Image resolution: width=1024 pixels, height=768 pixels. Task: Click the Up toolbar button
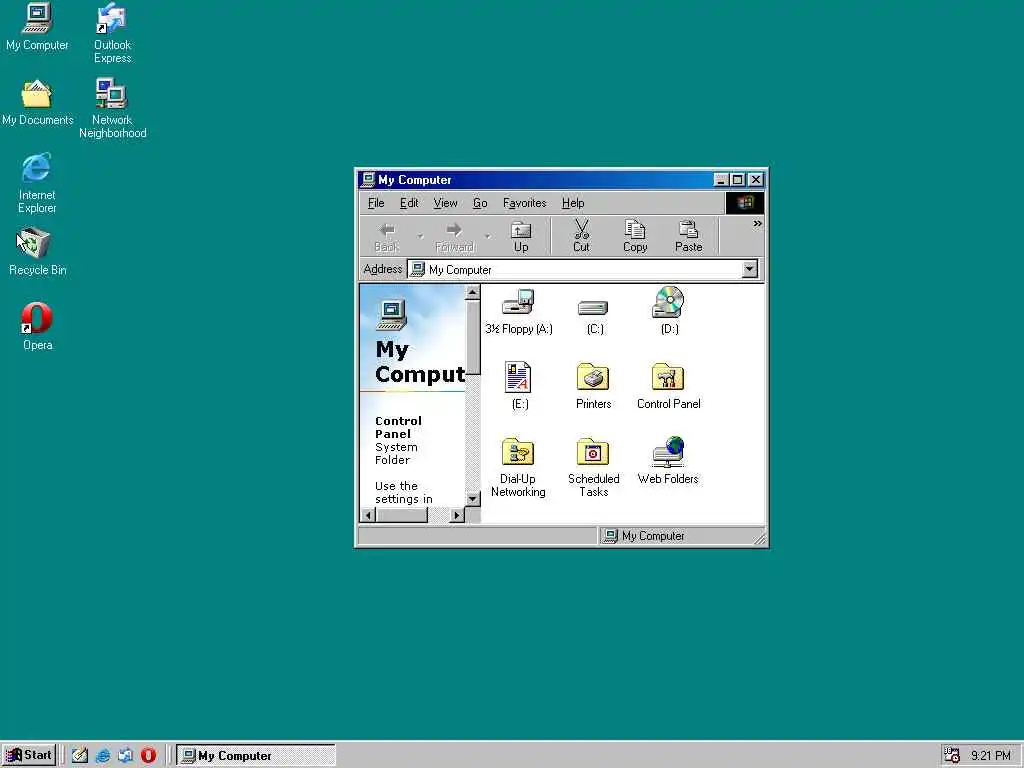pyautogui.click(x=520, y=236)
